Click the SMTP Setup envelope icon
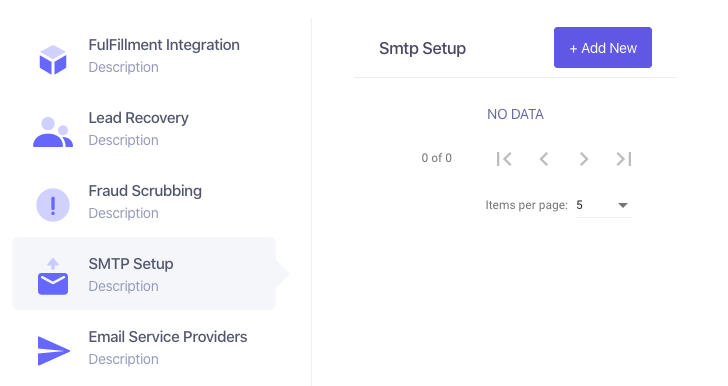Image resolution: width=728 pixels, height=386 pixels. coord(53,276)
